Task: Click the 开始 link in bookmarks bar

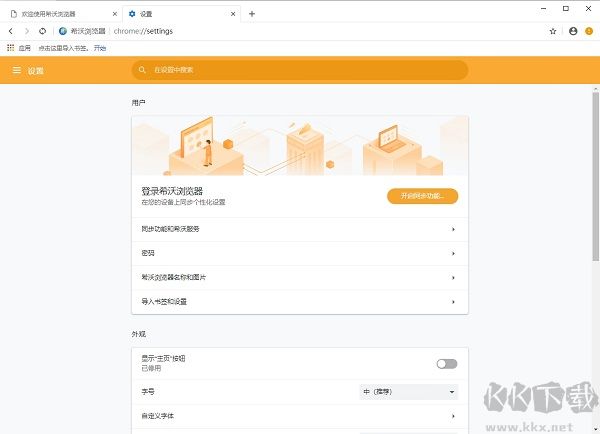Action: pos(100,48)
